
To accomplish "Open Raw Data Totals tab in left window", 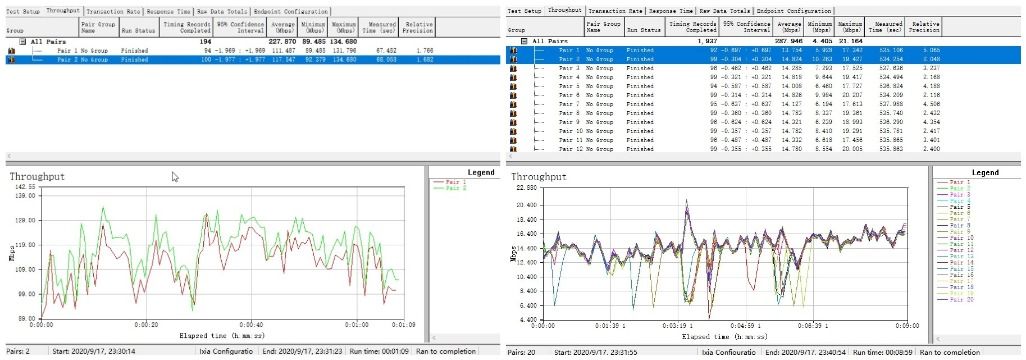I will (222, 12).
